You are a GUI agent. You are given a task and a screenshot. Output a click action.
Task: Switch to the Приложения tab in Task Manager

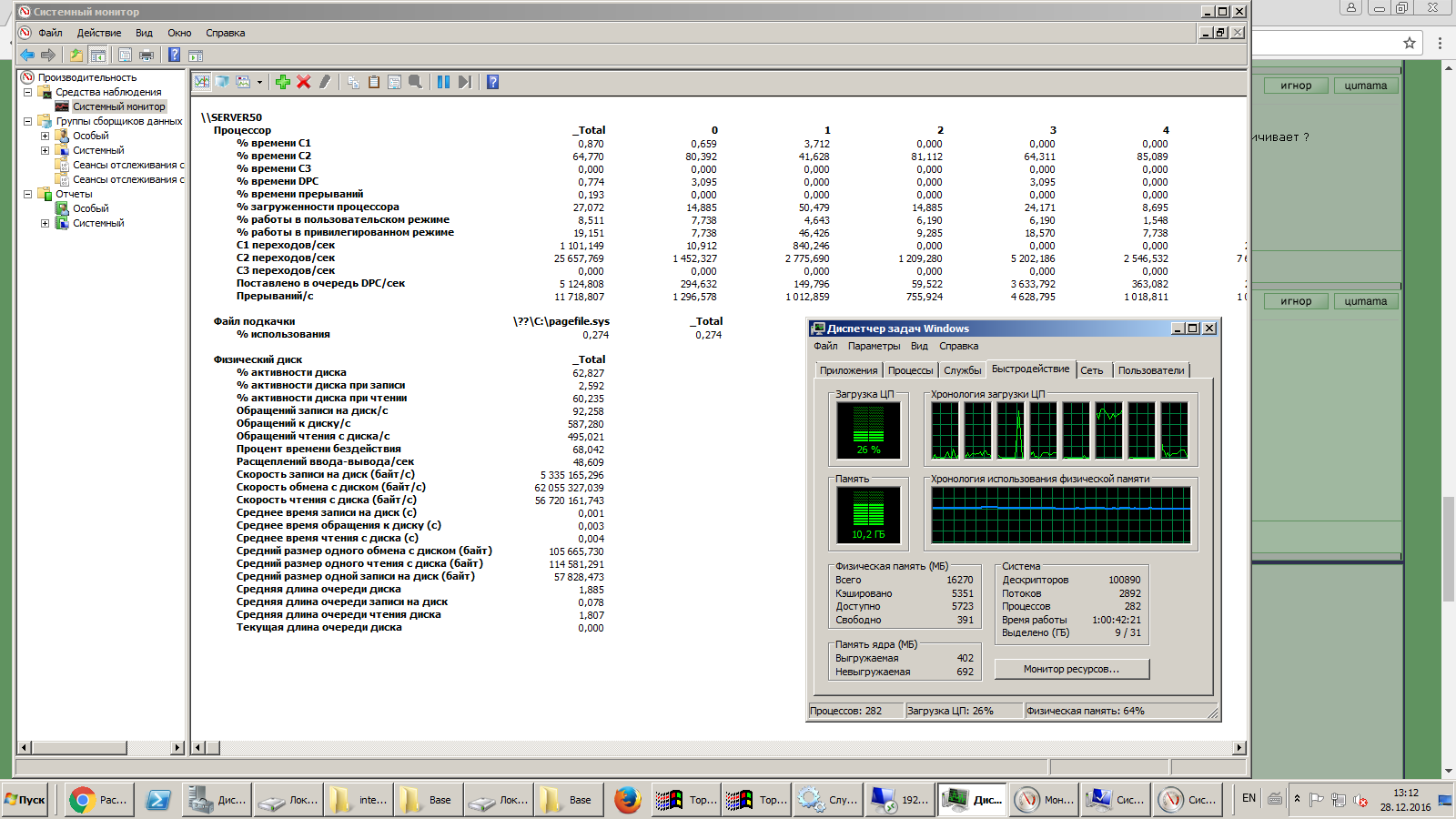click(x=848, y=370)
